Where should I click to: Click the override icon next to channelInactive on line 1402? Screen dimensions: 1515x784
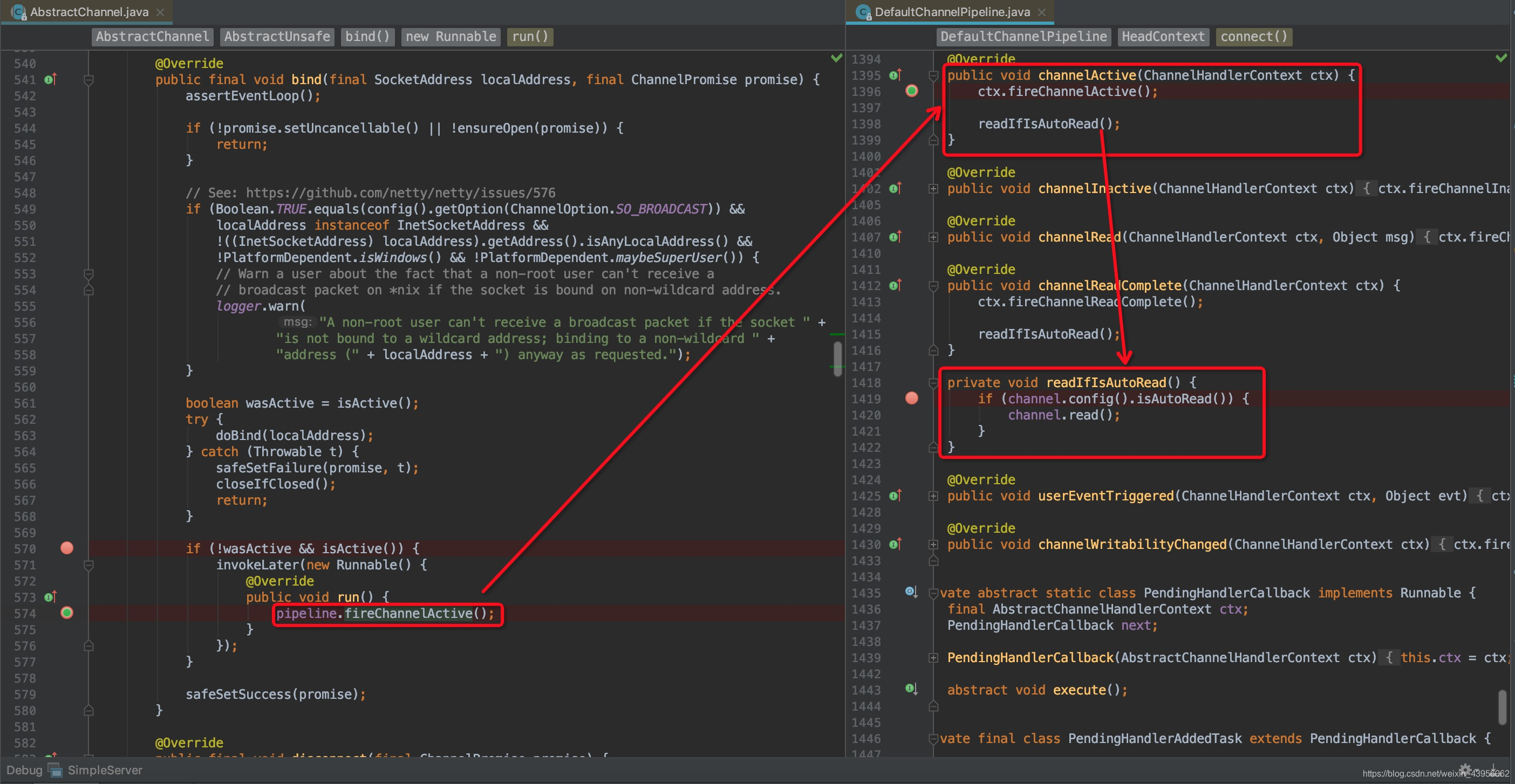click(896, 189)
